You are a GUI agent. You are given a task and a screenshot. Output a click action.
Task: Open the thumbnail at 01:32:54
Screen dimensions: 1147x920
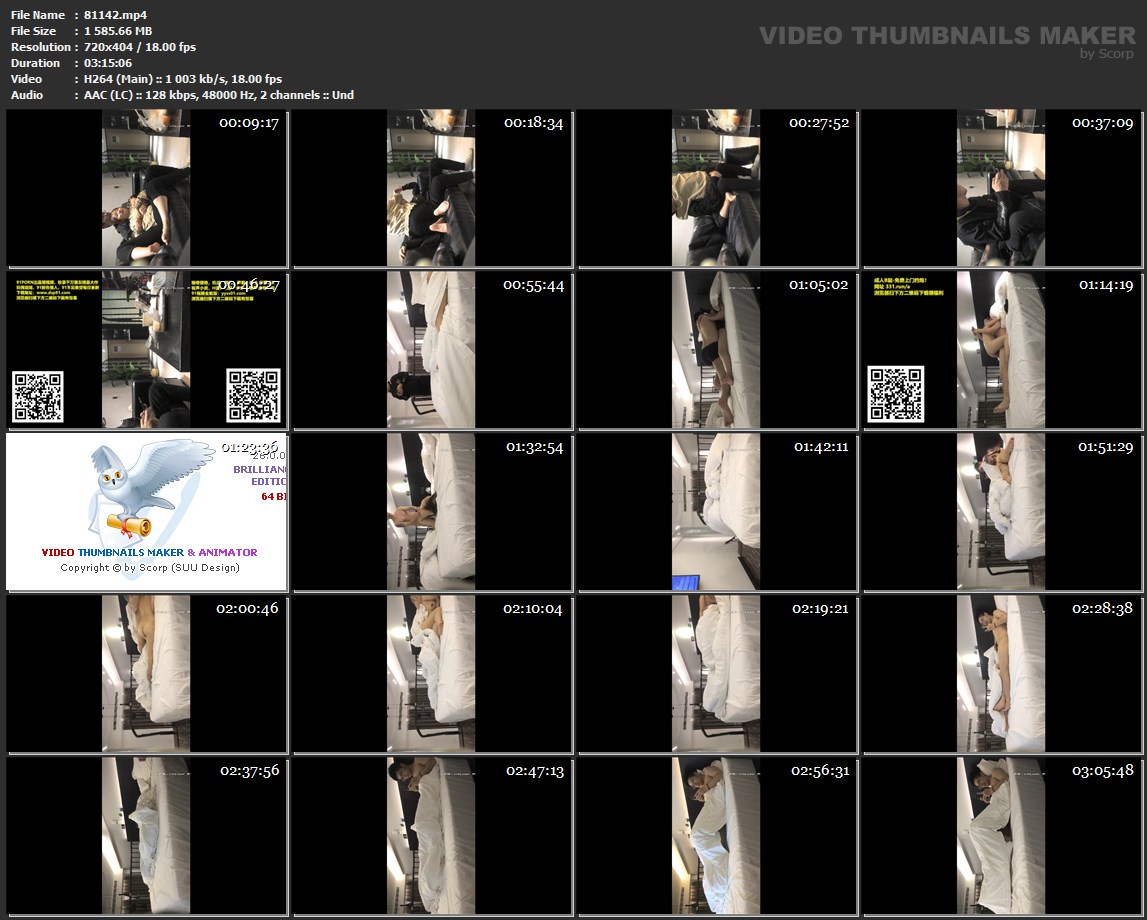[431, 512]
